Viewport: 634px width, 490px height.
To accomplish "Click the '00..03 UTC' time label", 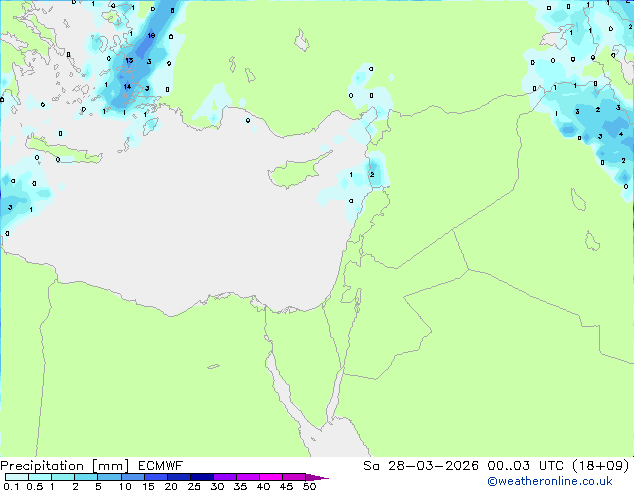I will (525, 466).
